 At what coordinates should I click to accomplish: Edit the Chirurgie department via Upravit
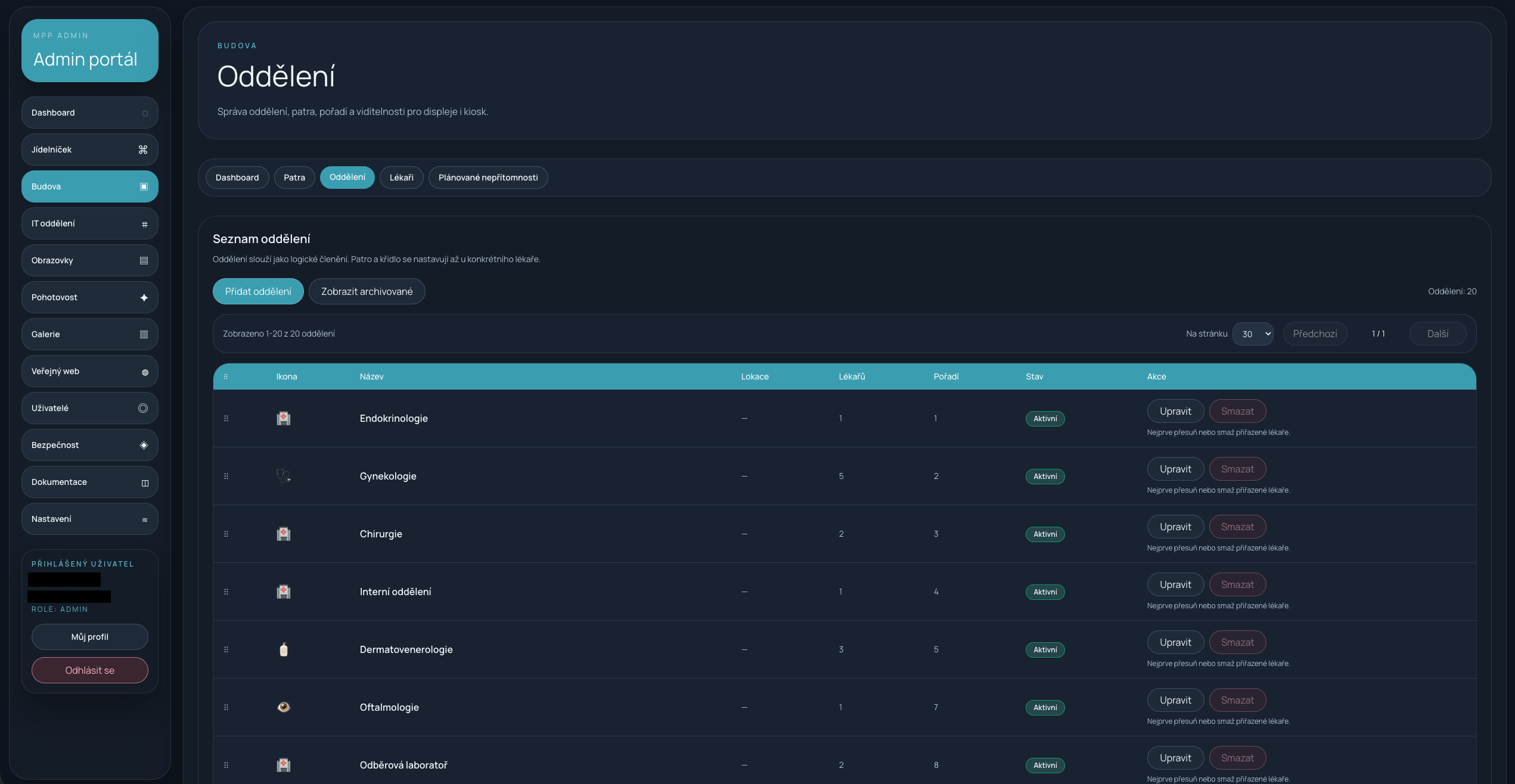coord(1175,527)
